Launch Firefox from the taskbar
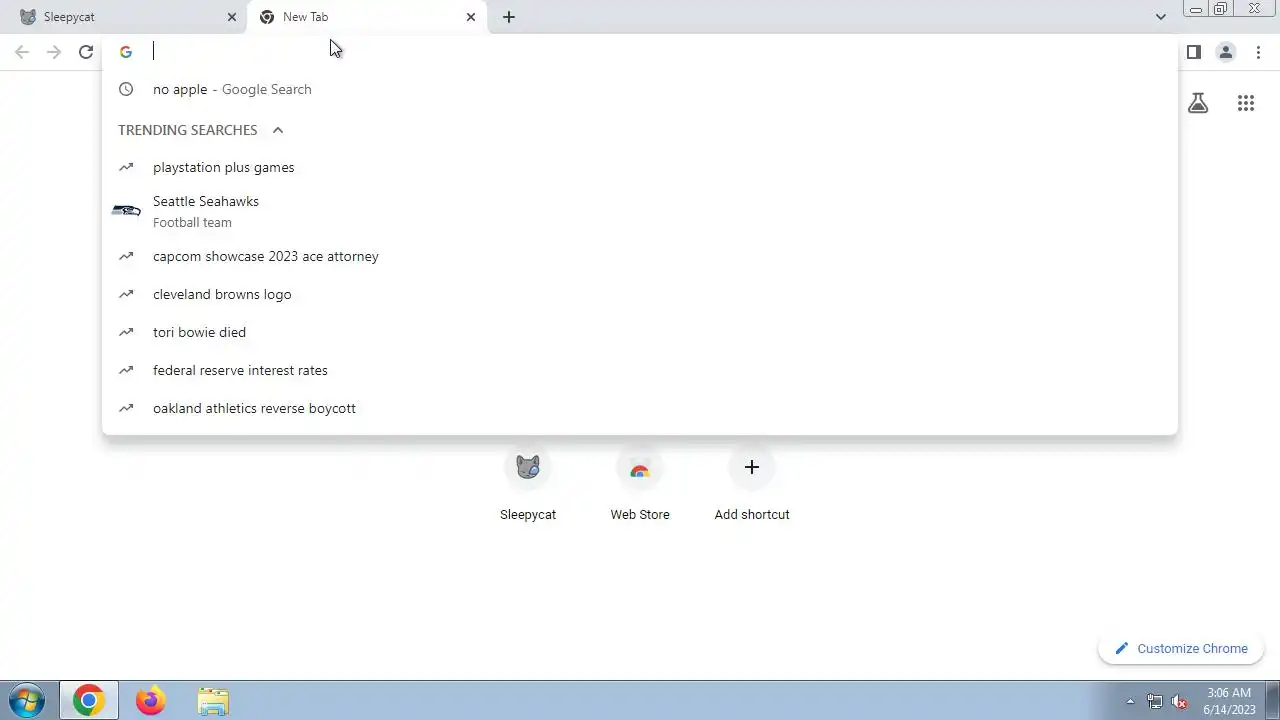Screen dimensions: 1280x720 pyautogui.click(x=151, y=701)
